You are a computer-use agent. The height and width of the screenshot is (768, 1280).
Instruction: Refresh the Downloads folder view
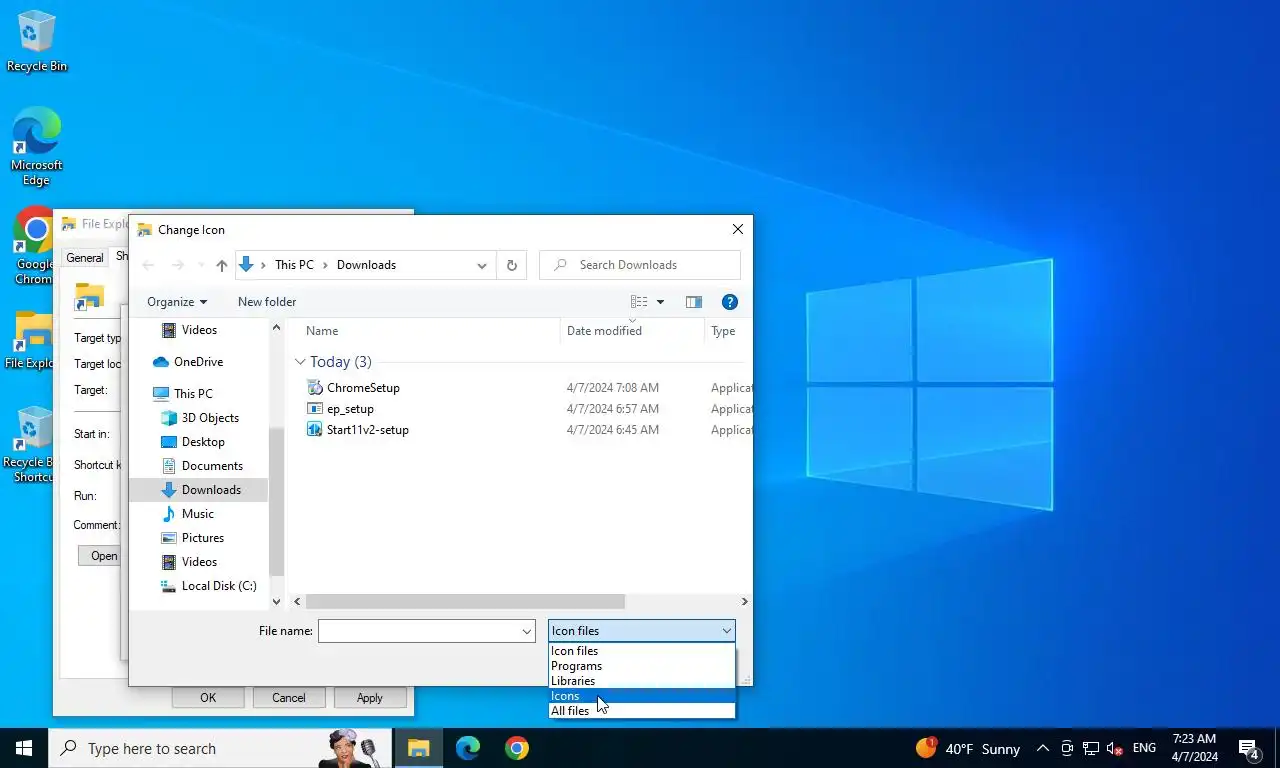point(512,265)
